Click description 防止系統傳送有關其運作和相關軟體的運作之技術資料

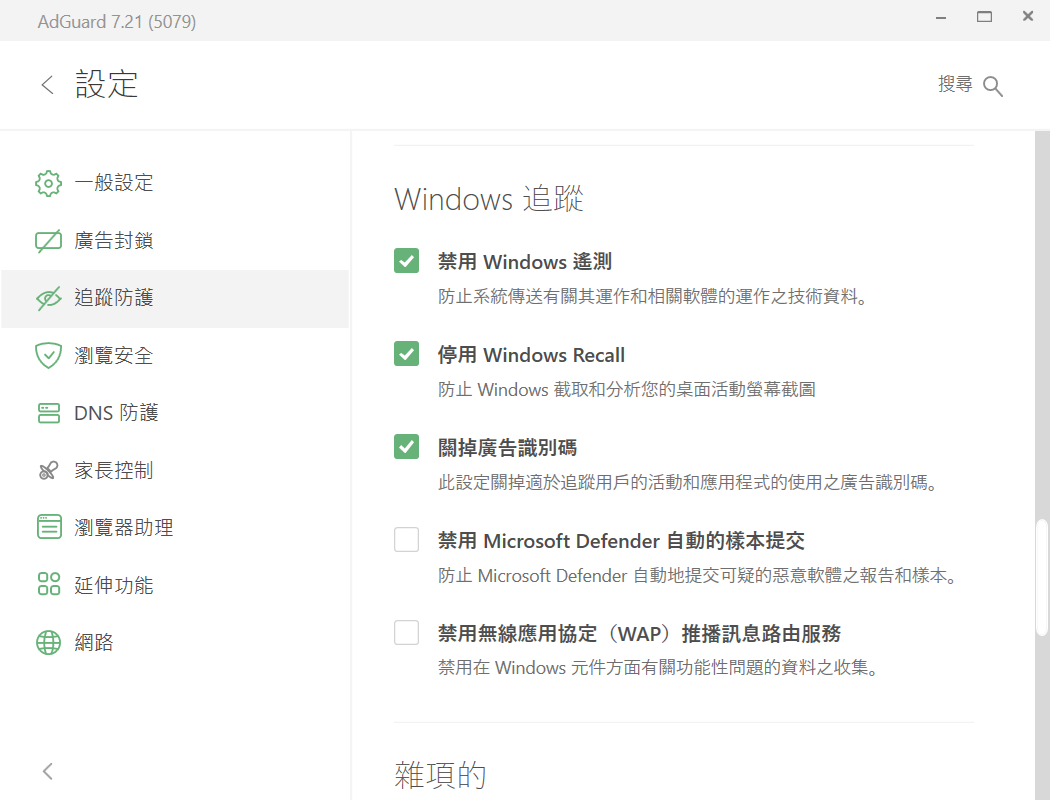(x=653, y=297)
